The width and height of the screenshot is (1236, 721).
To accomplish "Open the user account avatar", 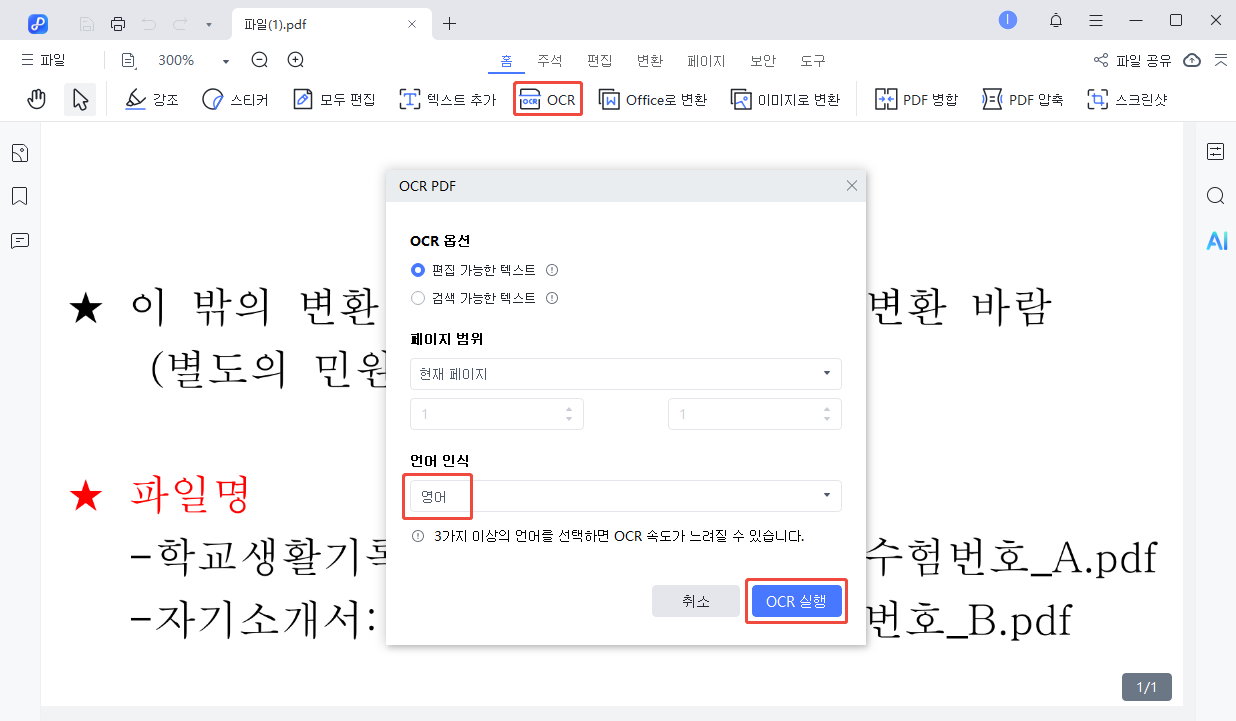I will (x=1008, y=20).
